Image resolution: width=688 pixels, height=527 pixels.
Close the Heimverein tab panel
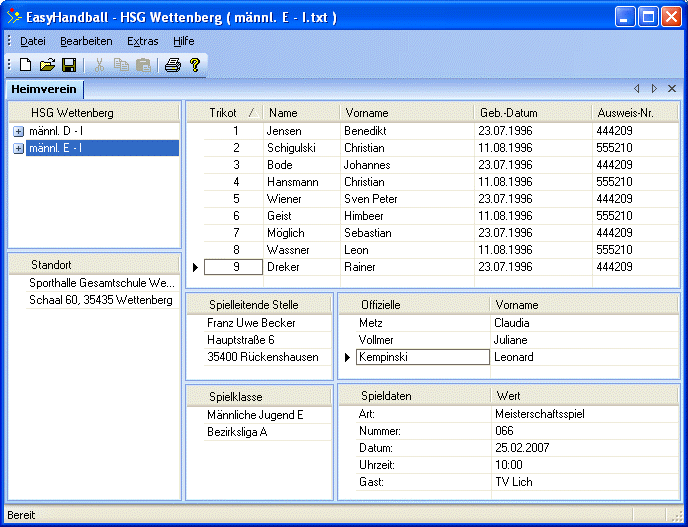coord(672,89)
